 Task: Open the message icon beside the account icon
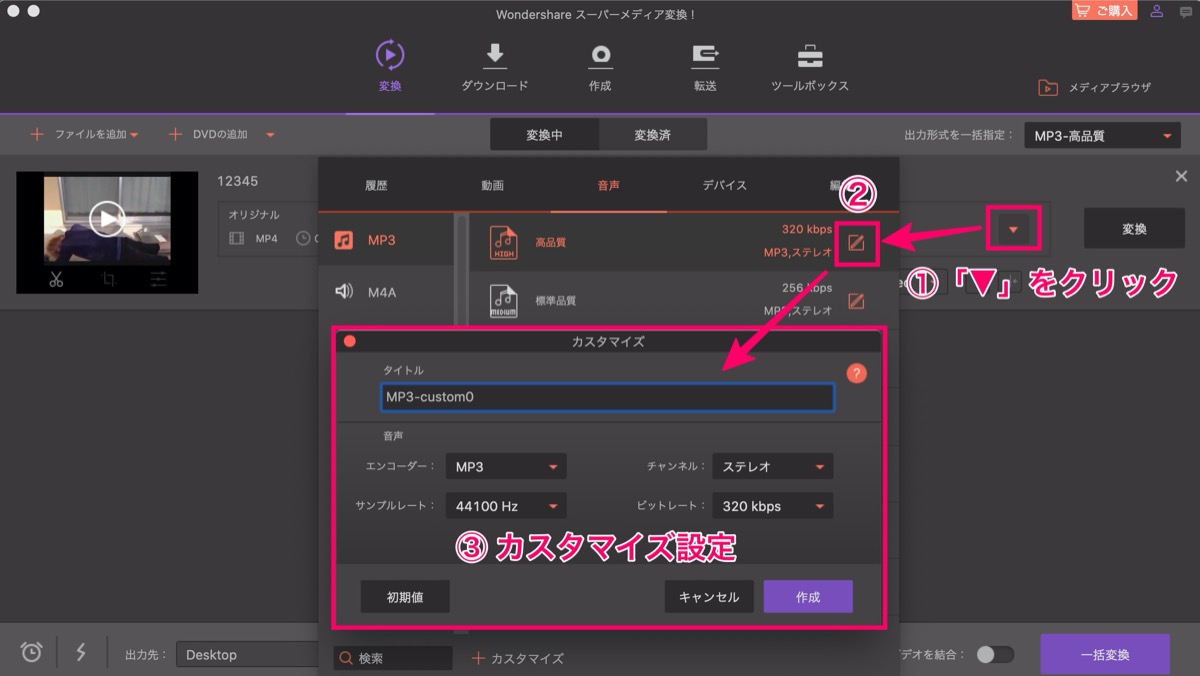pos(1184,11)
